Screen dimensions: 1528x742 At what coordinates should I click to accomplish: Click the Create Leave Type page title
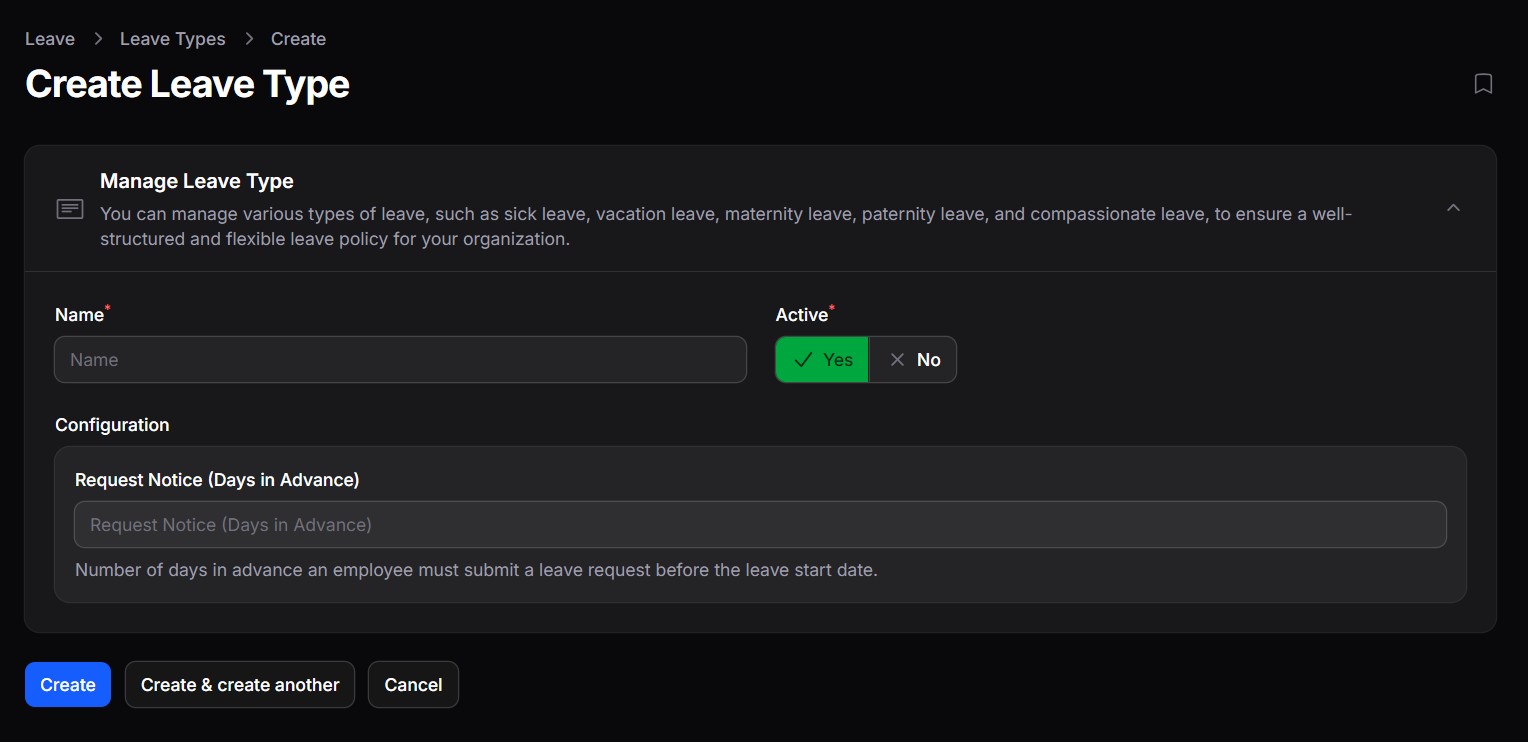click(187, 84)
